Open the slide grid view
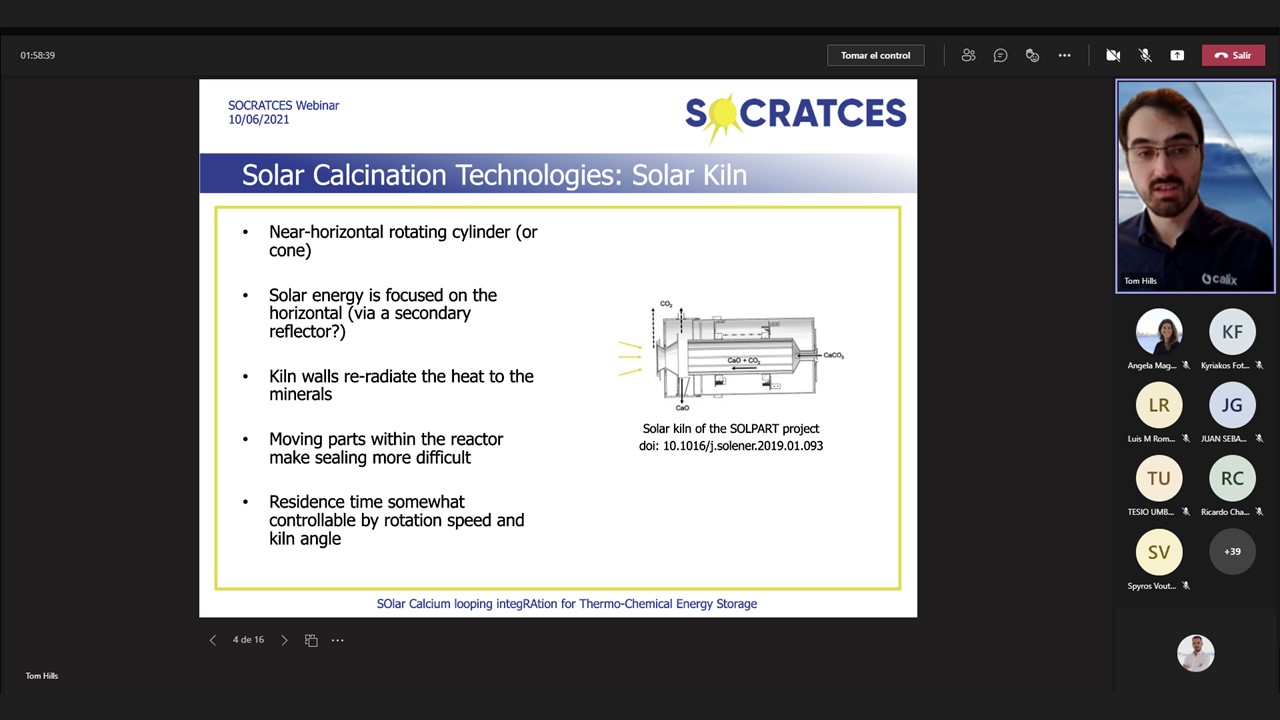 pos(311,640)
